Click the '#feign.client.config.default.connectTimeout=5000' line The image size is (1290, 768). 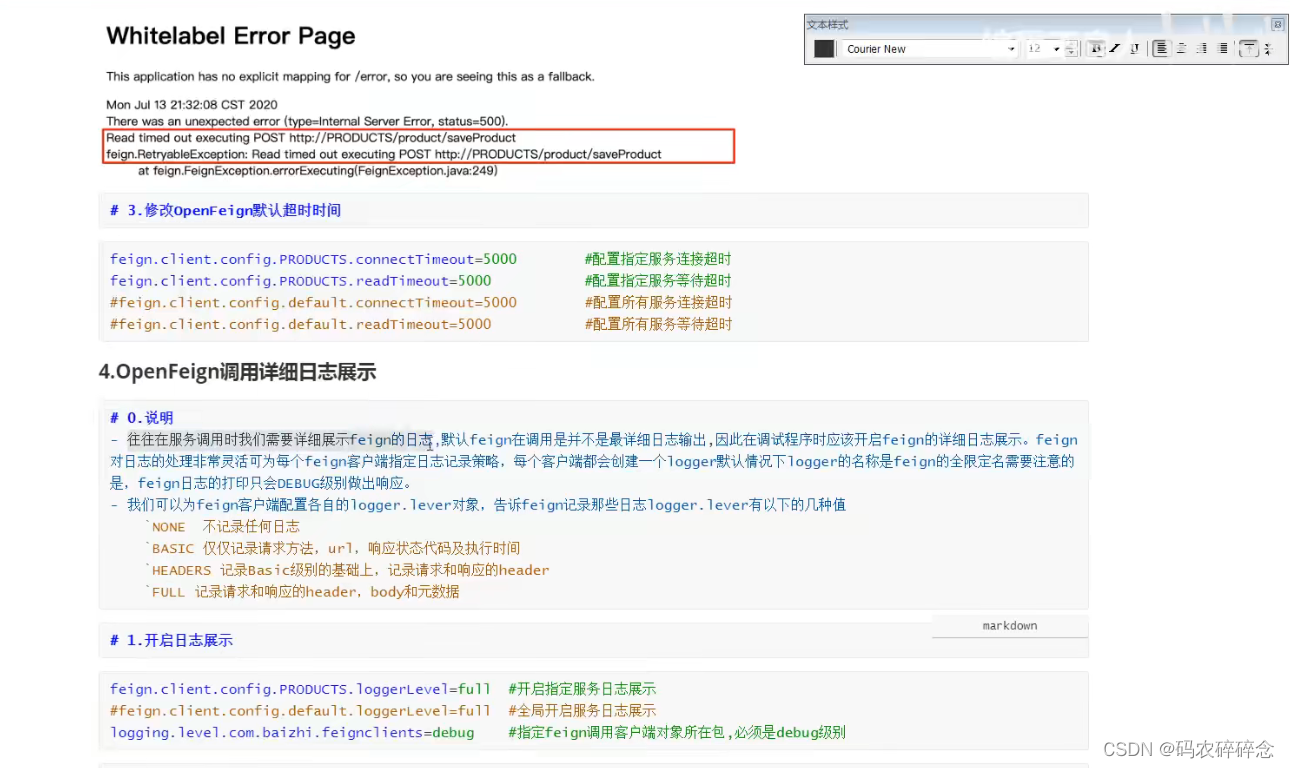pos(313,302)
